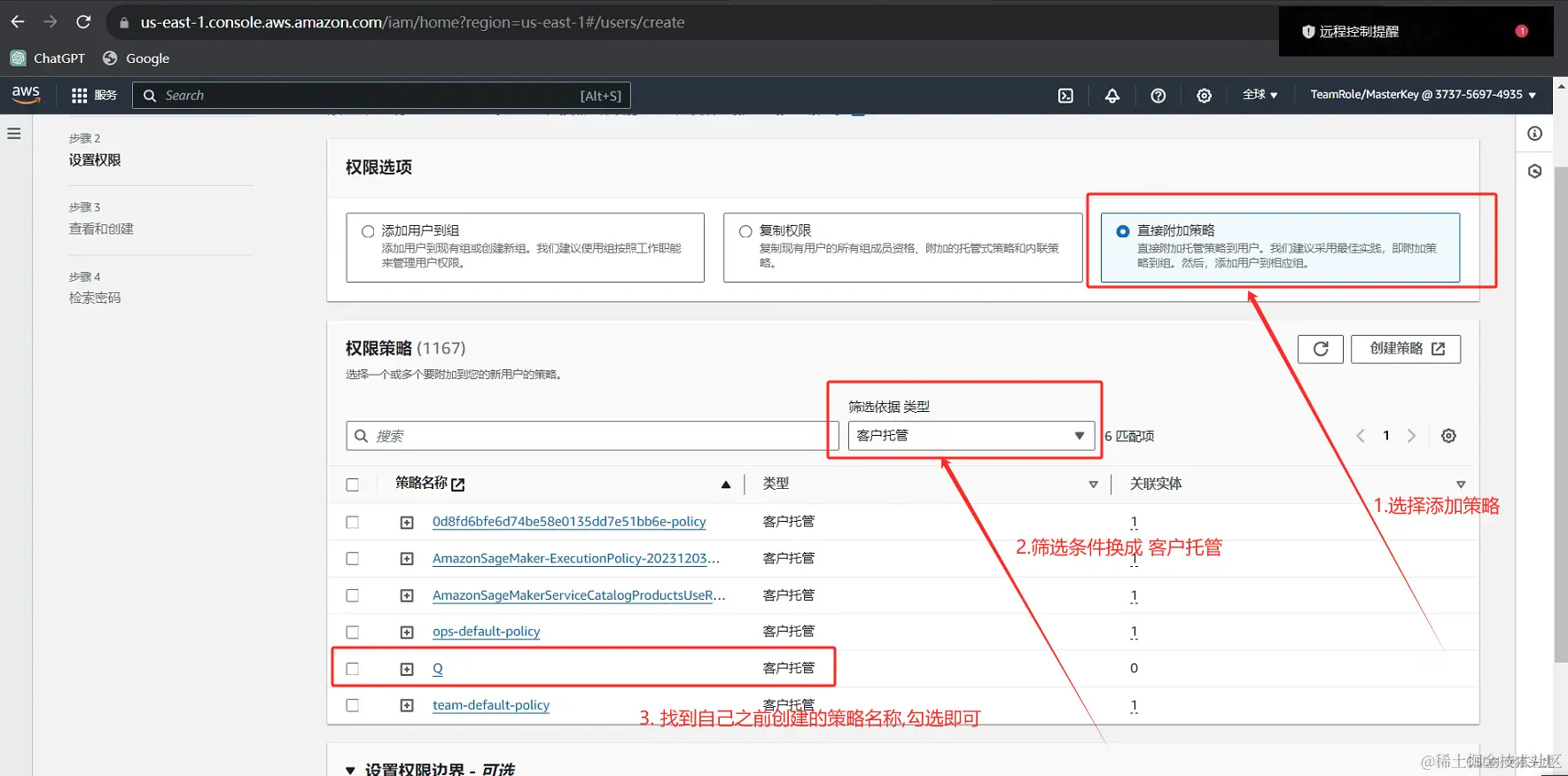1568x776 pixels.
Task: Click the vertical page scrollbar
Action: [1561, 414]
